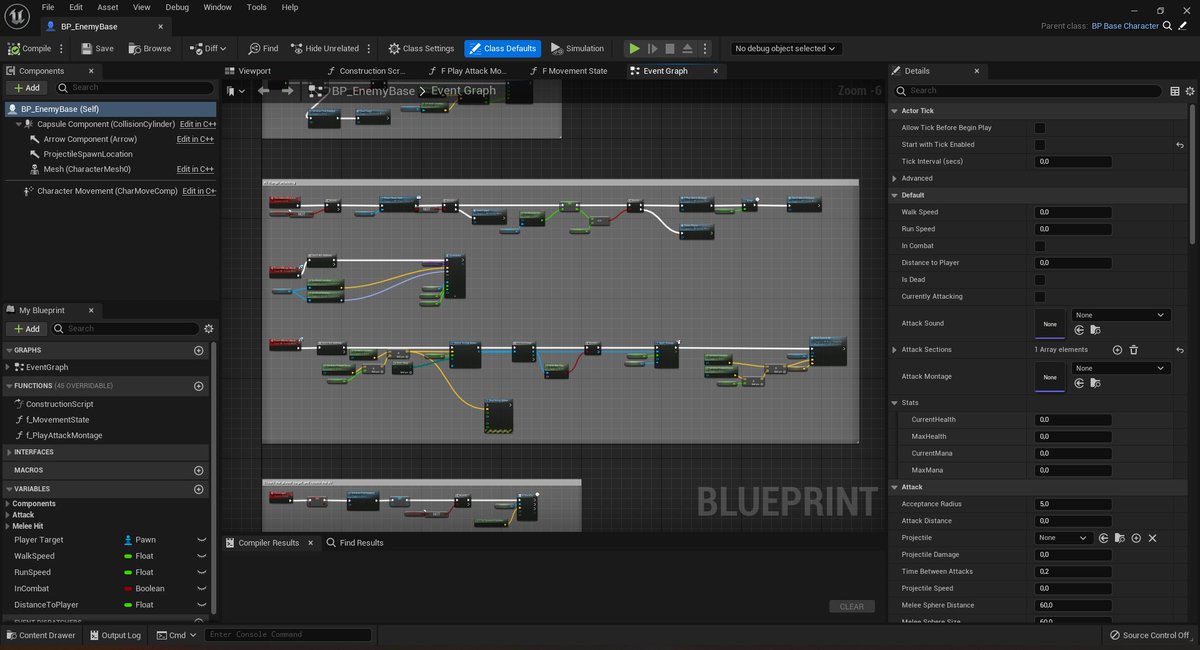
Task: Toggle Start with Tick Enabled checkbox
Action: [x=1040, y=145]
